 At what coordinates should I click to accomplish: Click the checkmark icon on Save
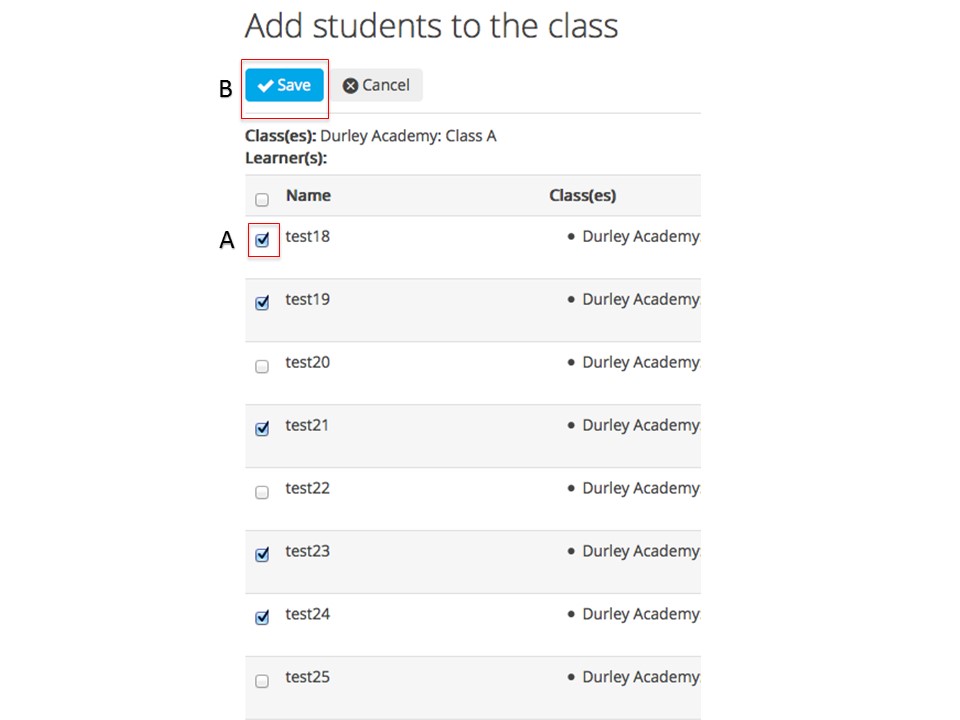[x=265, y=86]
